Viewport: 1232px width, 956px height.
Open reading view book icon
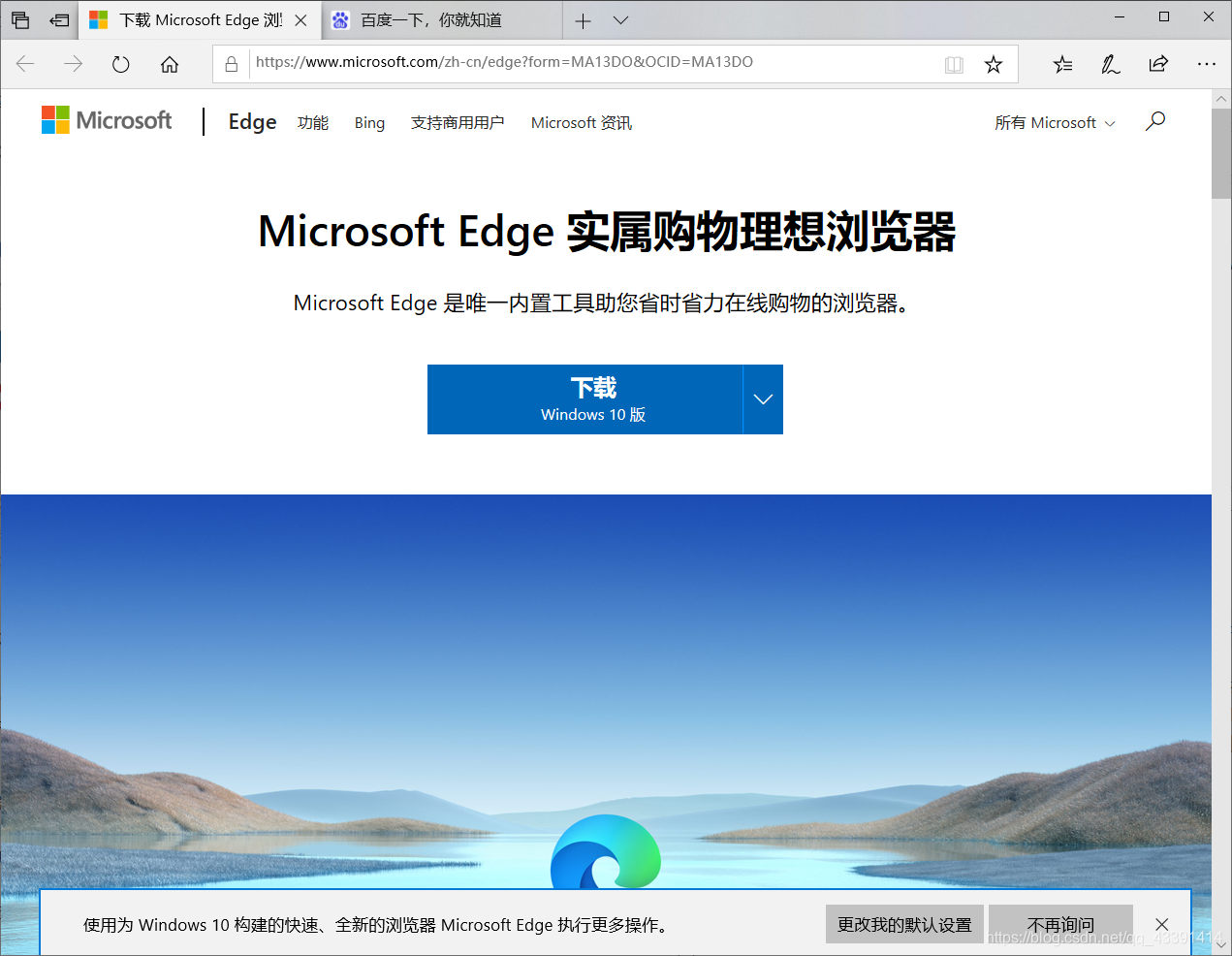click(954, 64)
